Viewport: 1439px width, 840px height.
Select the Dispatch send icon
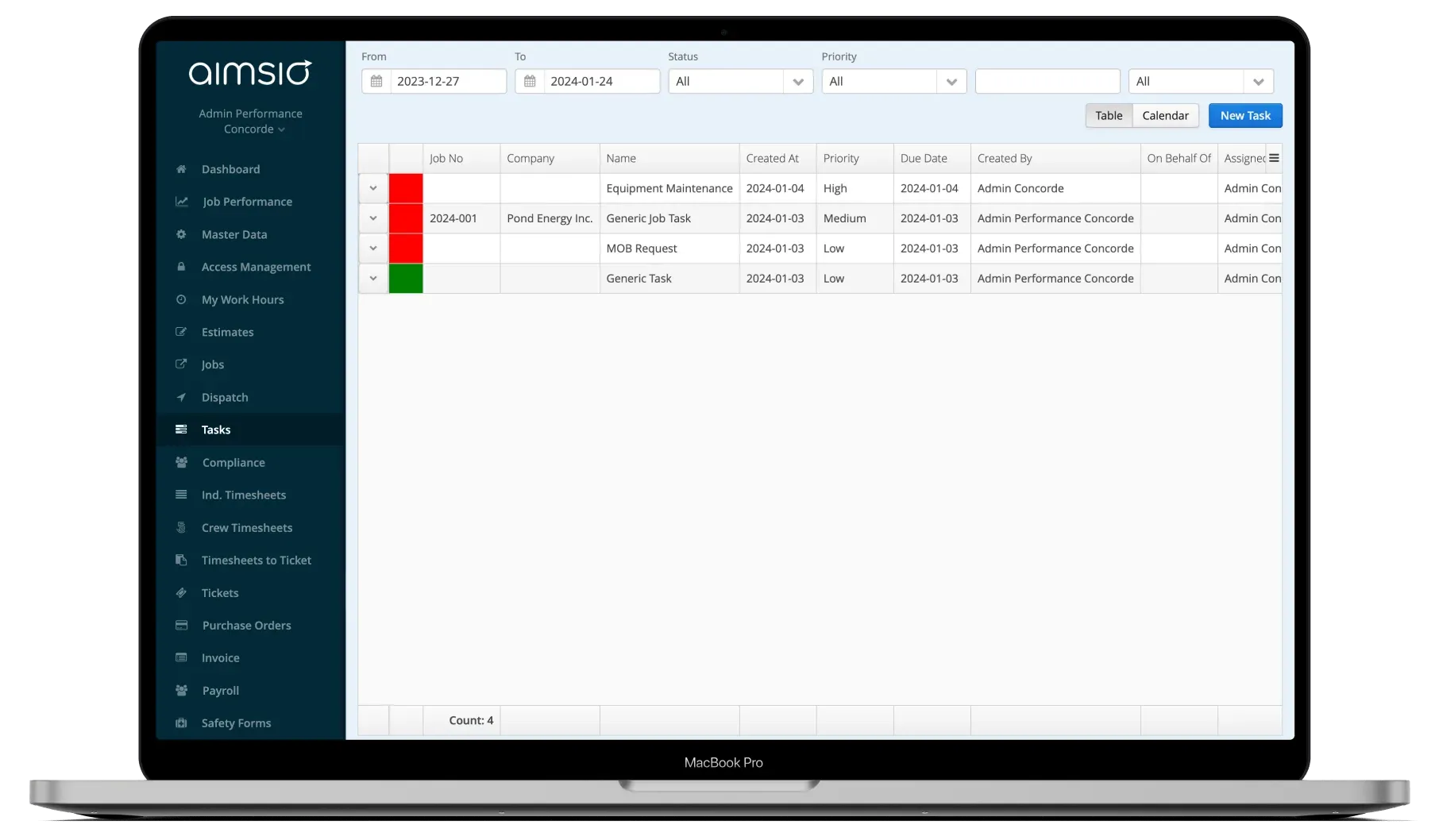[x=182, y=397]
